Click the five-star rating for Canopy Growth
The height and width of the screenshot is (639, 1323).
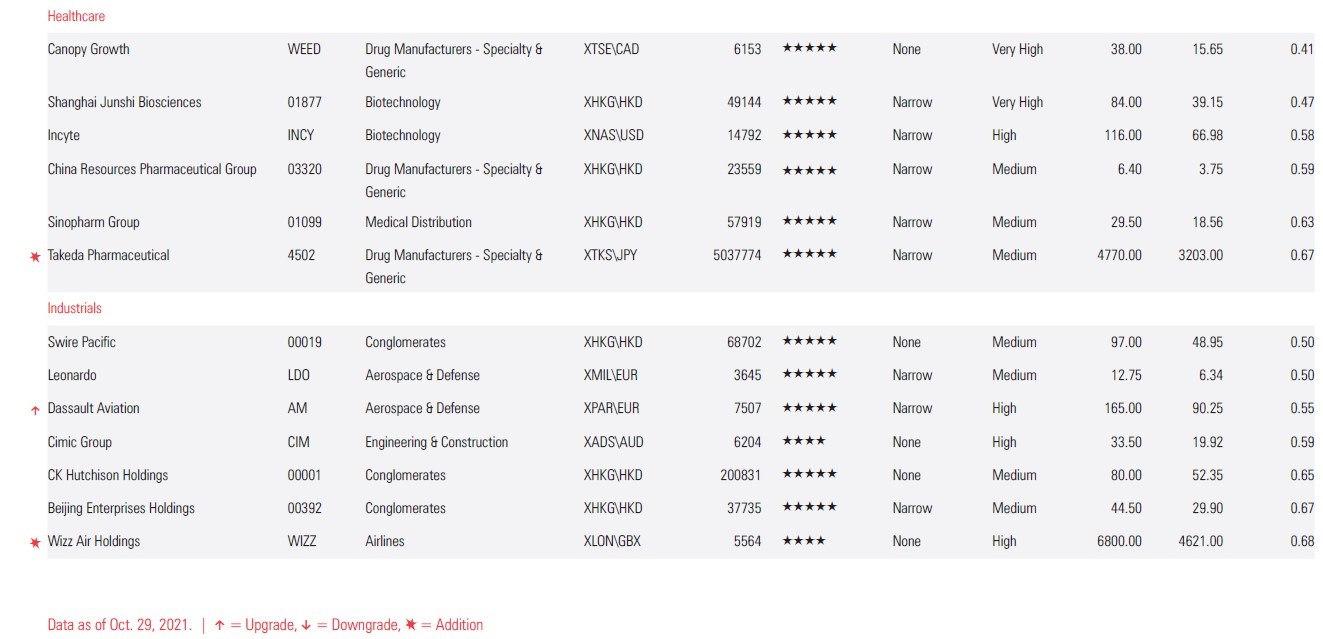click(x=809, y=48)
